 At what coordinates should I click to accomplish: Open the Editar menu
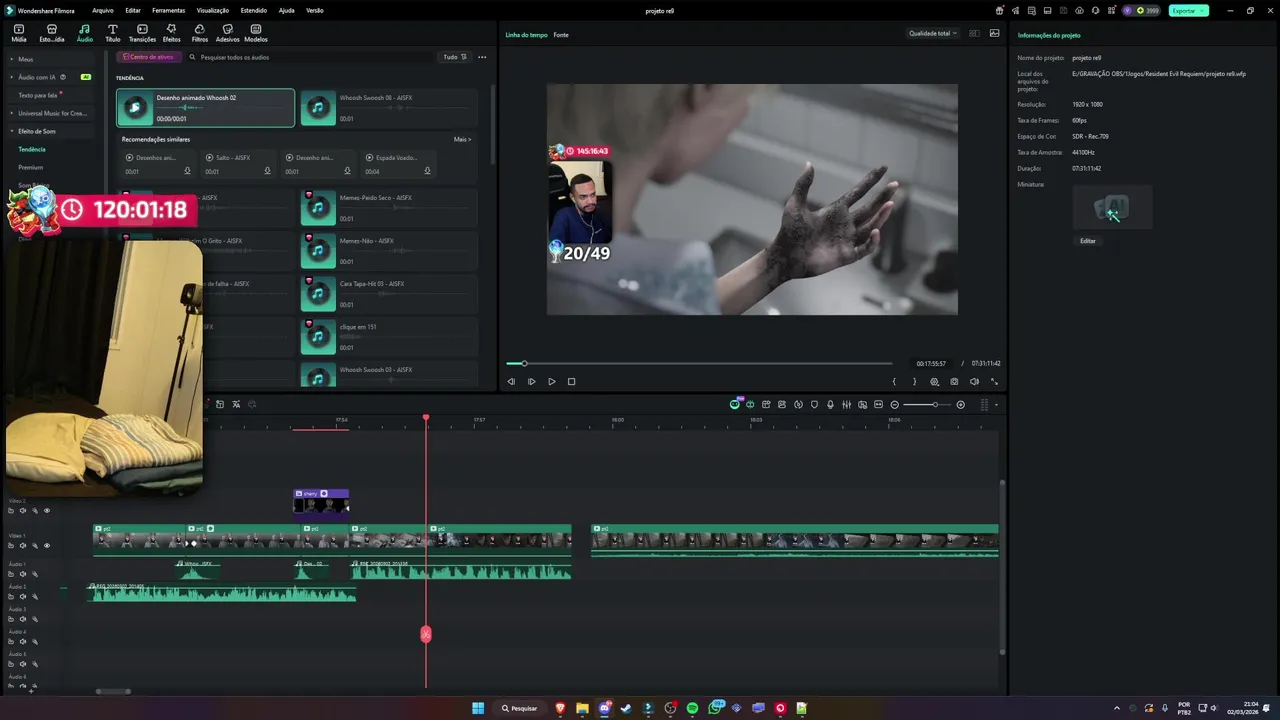coord(133,10)
